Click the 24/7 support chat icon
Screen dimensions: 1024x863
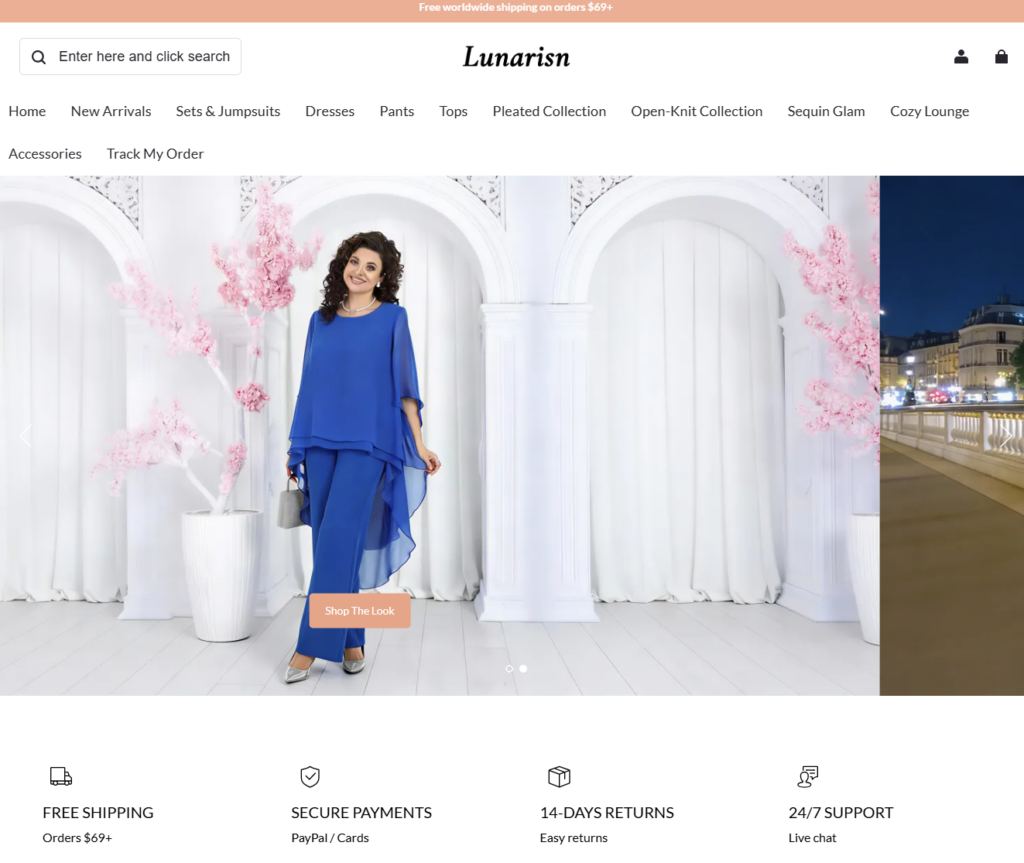808,776
